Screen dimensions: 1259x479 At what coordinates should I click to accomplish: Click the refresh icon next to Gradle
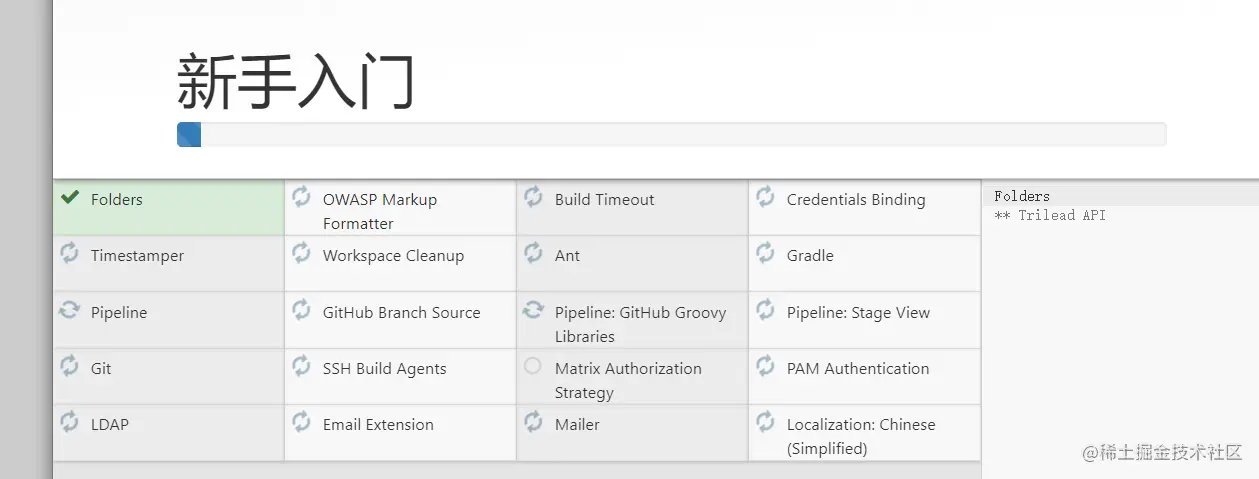tap(765, 253)
